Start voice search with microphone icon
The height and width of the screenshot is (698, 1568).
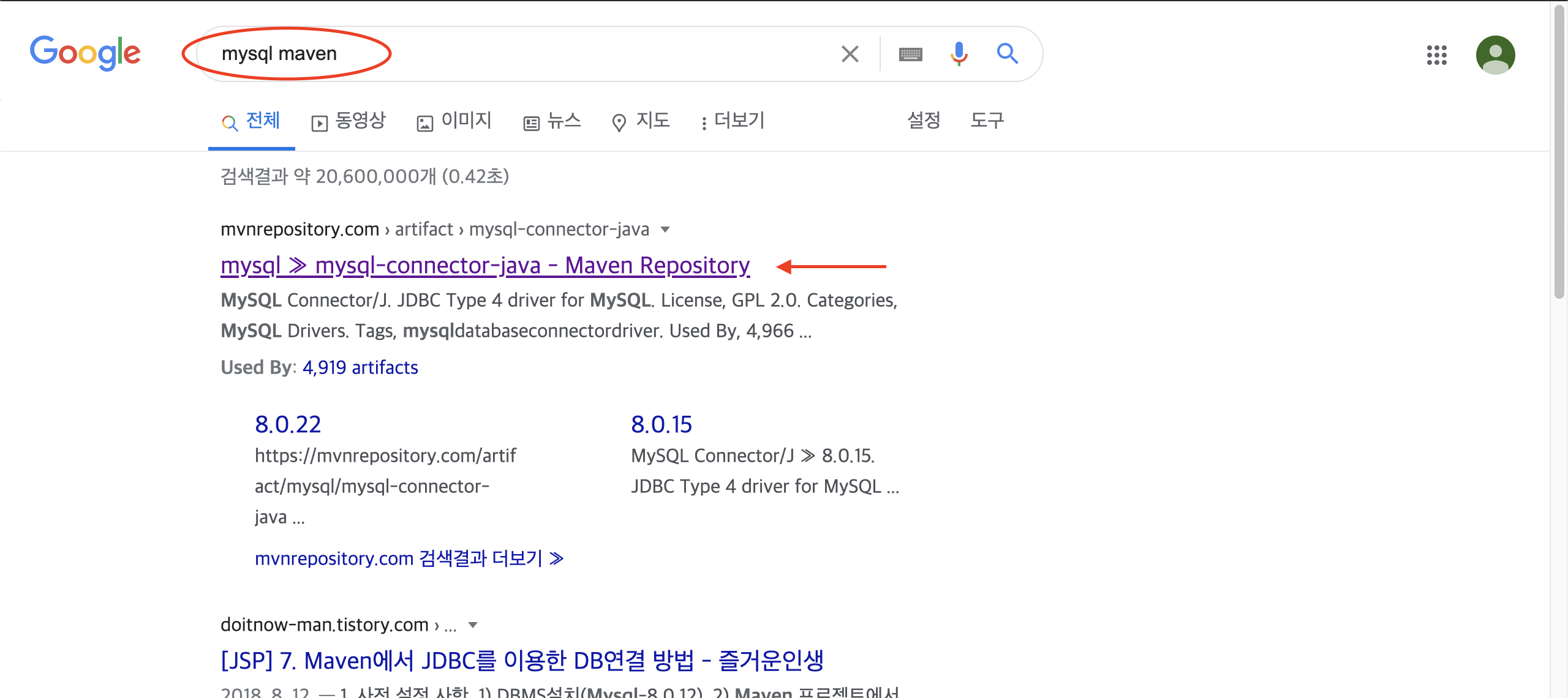(x=959, y=54)
